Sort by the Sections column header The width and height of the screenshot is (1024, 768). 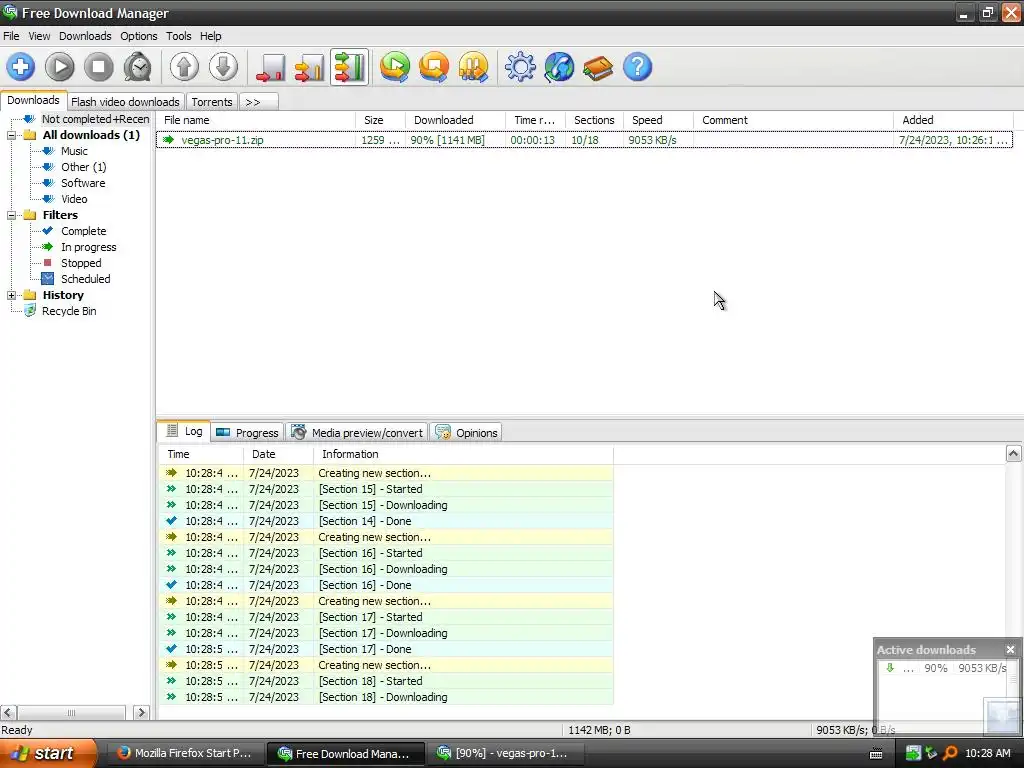[594, 120]
